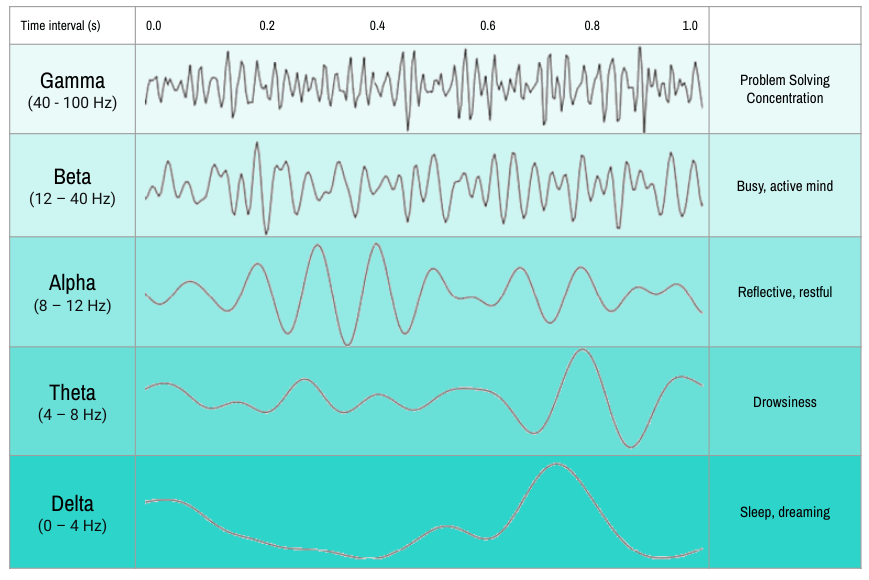The width and height of the screenshot is (869, 580).
Task: Click the Alpha waveform trace
Action: [x=424, y=294]
